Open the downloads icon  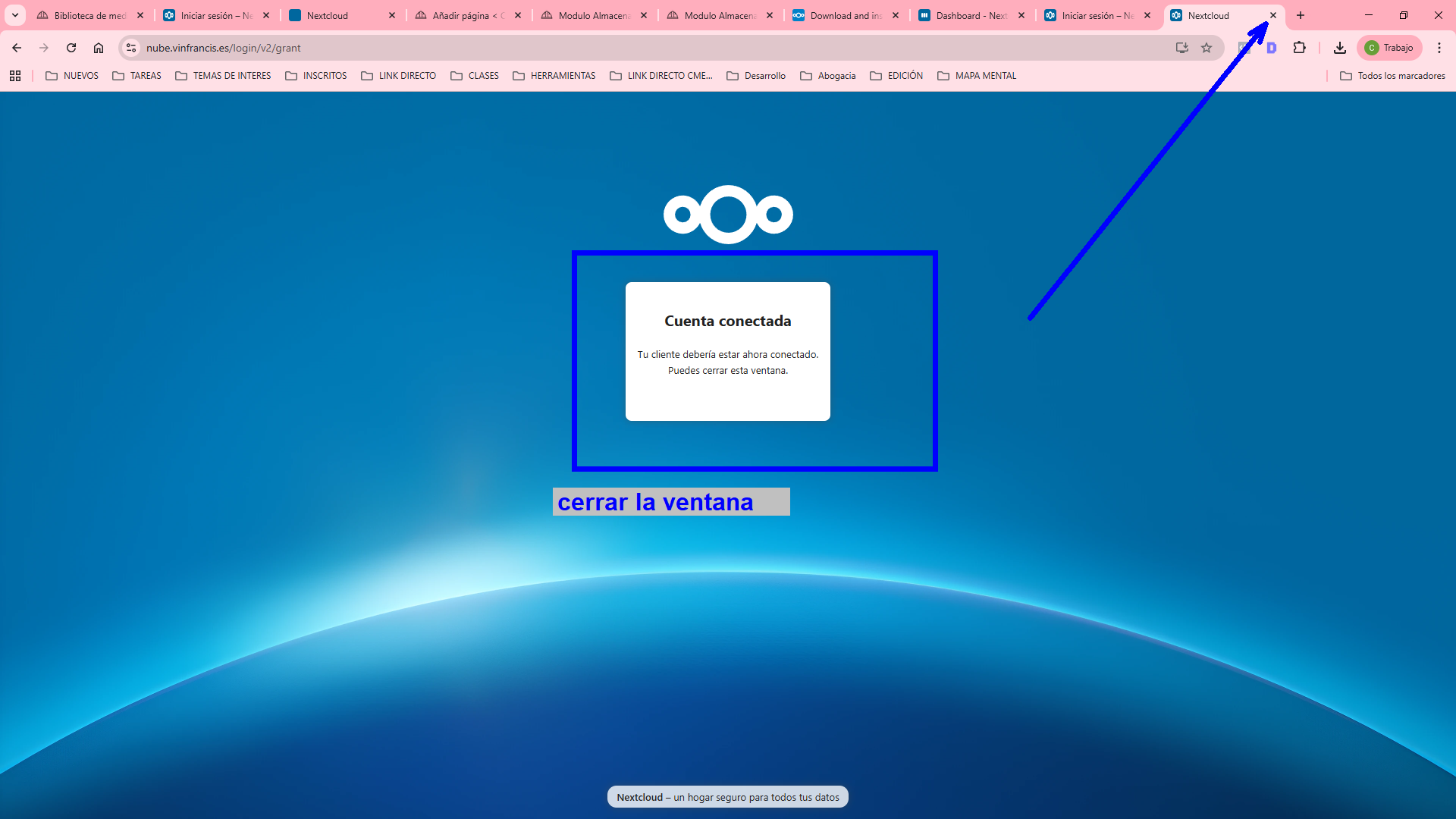(x=1340, y=48)
